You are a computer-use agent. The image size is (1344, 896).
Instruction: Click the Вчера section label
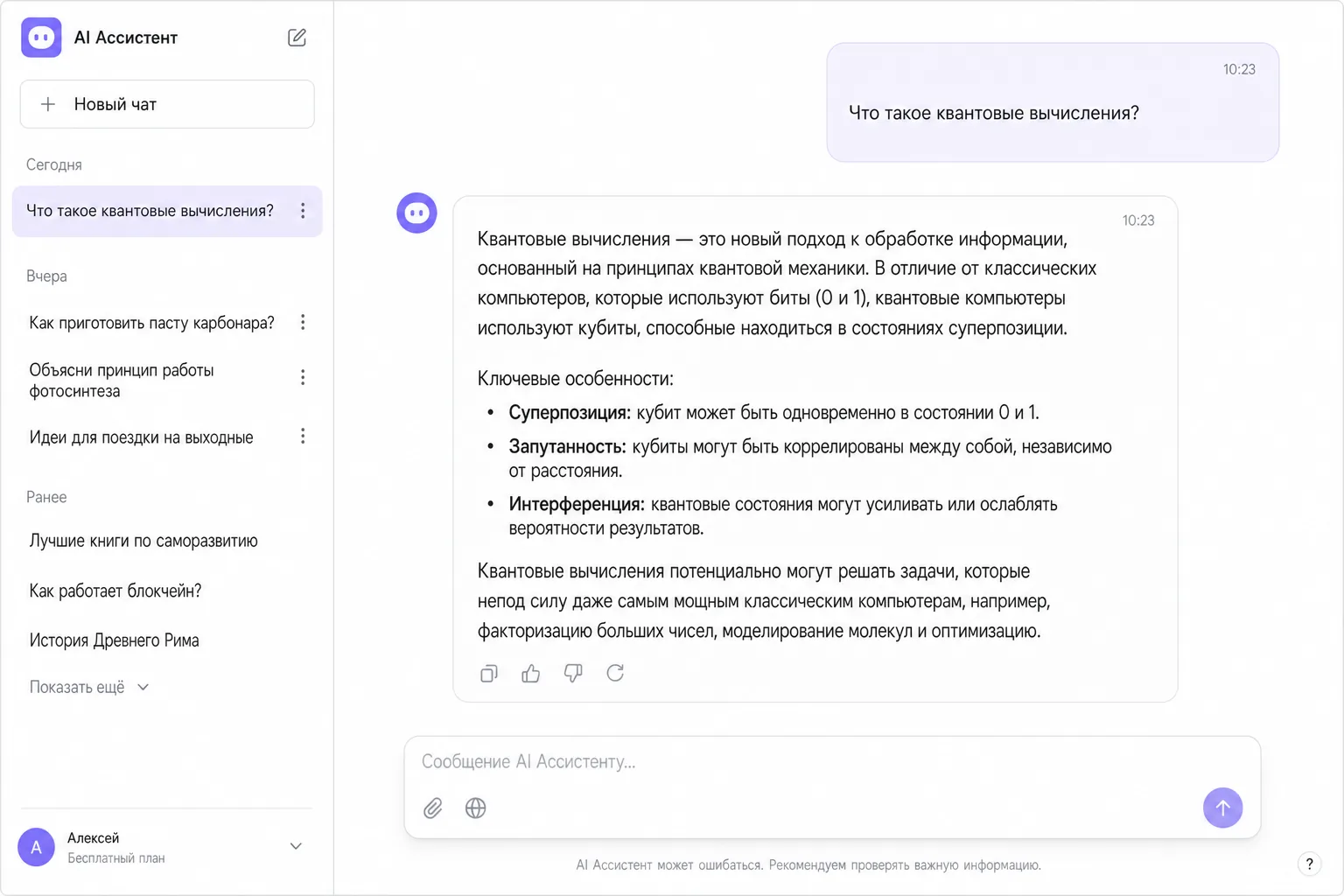click(46, 276)
